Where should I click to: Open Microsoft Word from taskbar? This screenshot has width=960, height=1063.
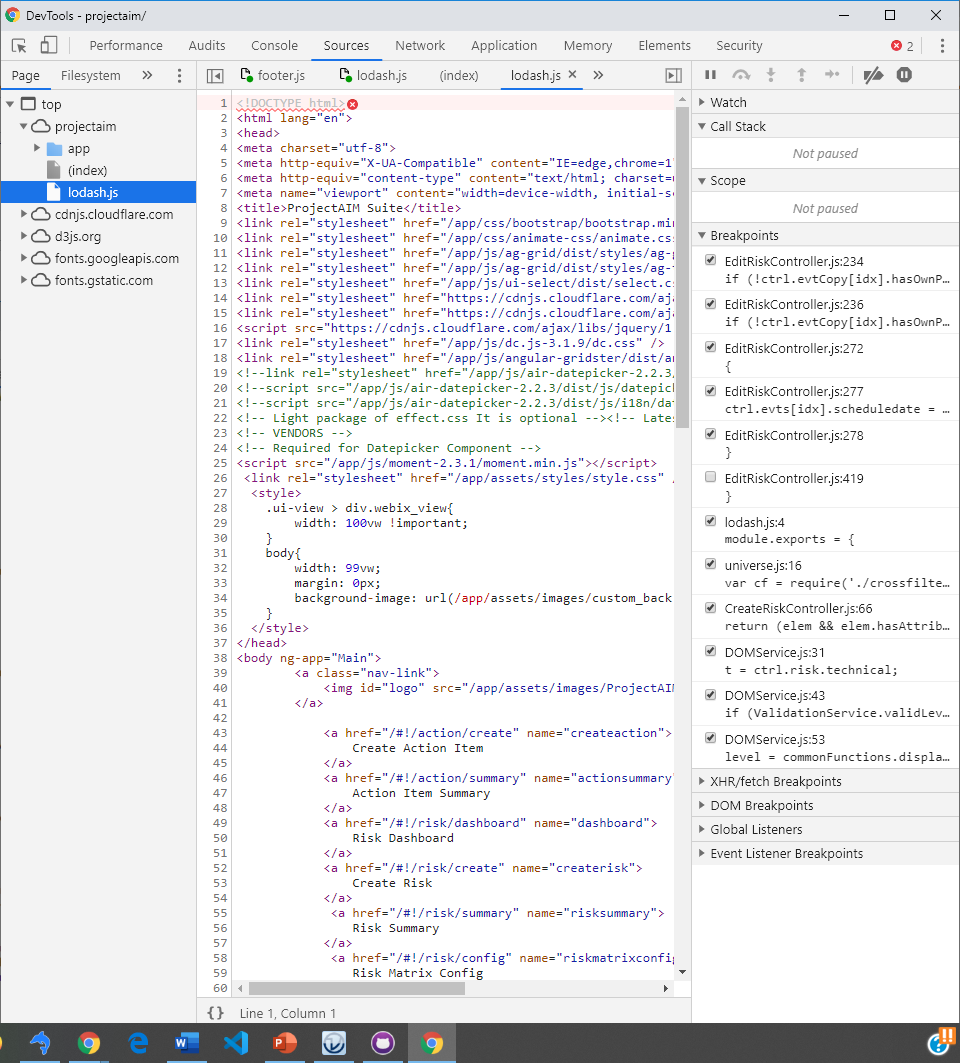186,1043
